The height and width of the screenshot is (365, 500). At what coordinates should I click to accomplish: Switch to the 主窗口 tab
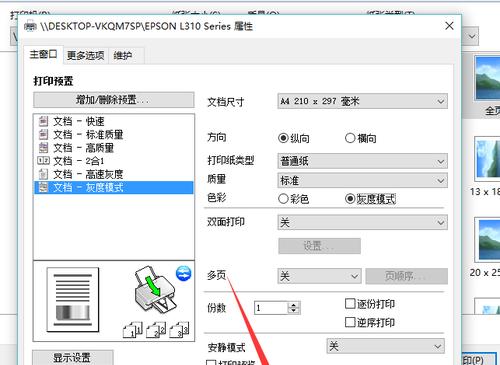pos(43,54)
